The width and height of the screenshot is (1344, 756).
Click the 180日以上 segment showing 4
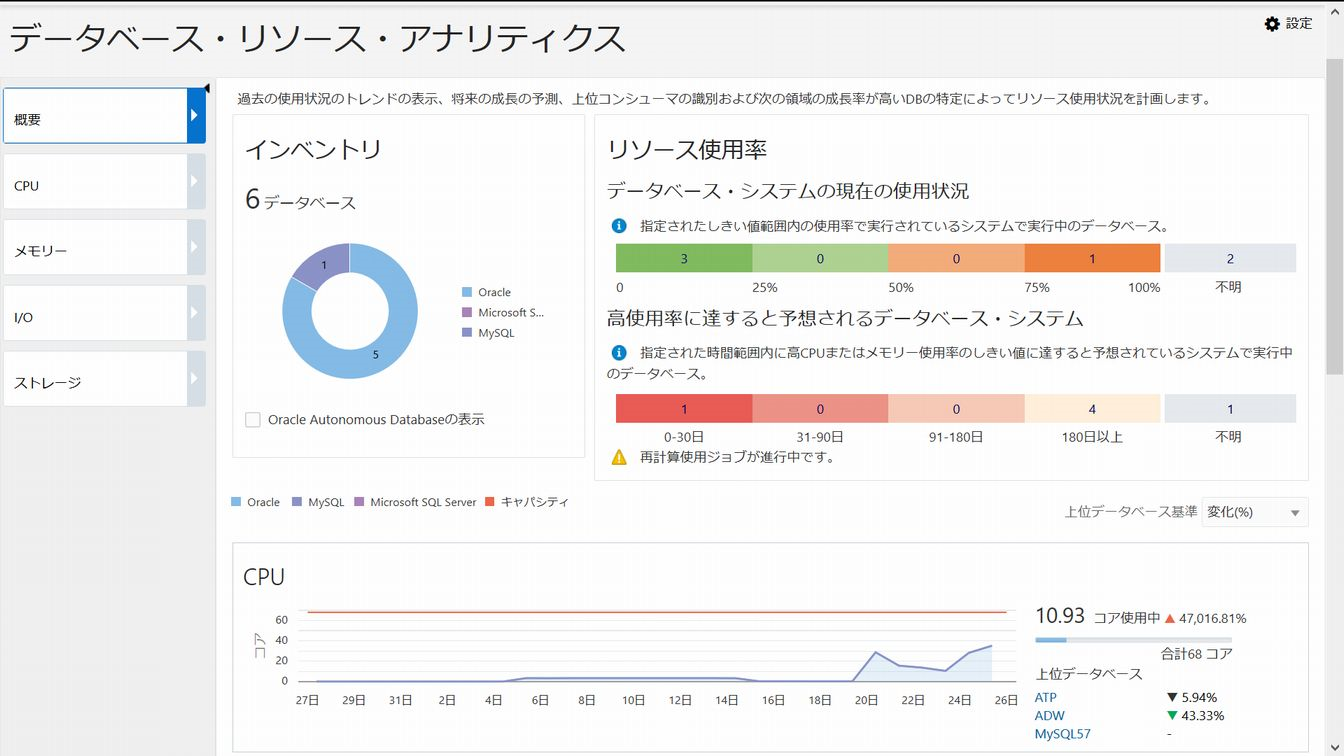click(1092, 408)
